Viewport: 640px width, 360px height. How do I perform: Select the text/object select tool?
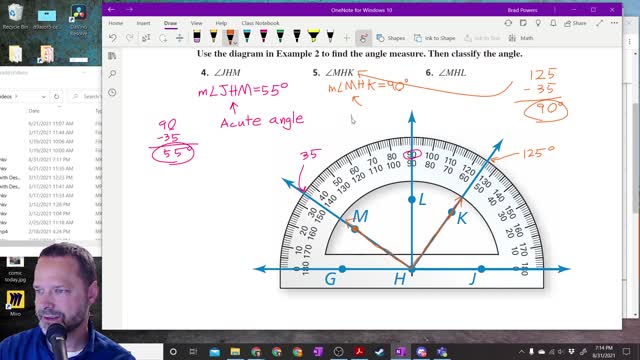tap(146, 38)
